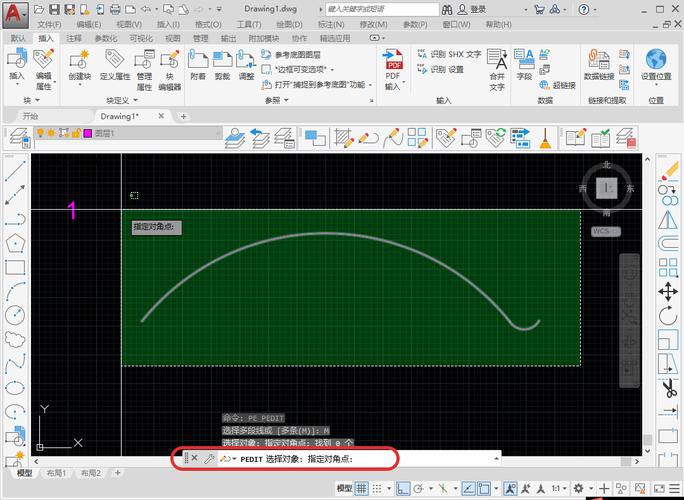
Task: Select the Line tool in left toolbar
Action: 14,170
